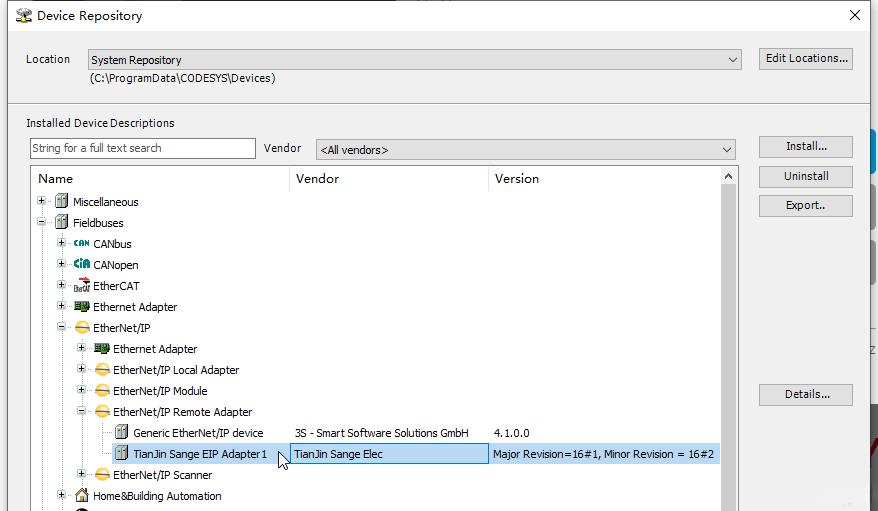Select the Home&Building Automation label

(x=157, y=496)
